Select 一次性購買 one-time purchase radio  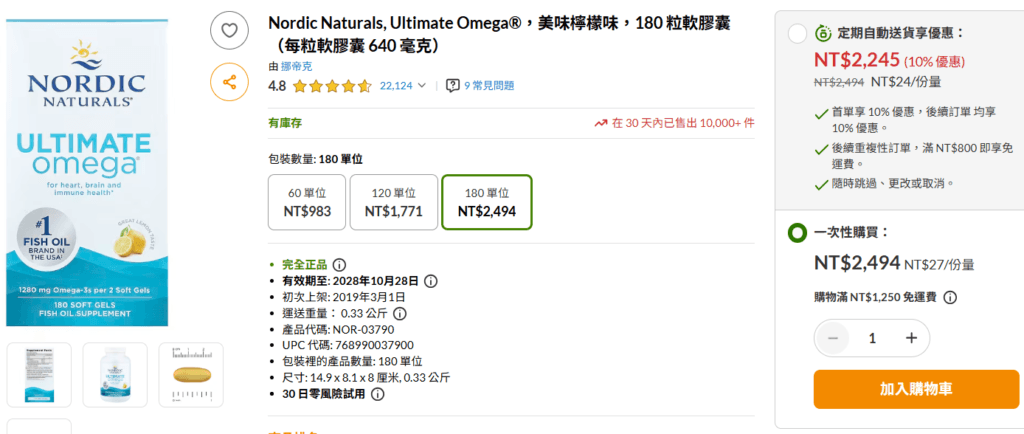coord(797,232)
